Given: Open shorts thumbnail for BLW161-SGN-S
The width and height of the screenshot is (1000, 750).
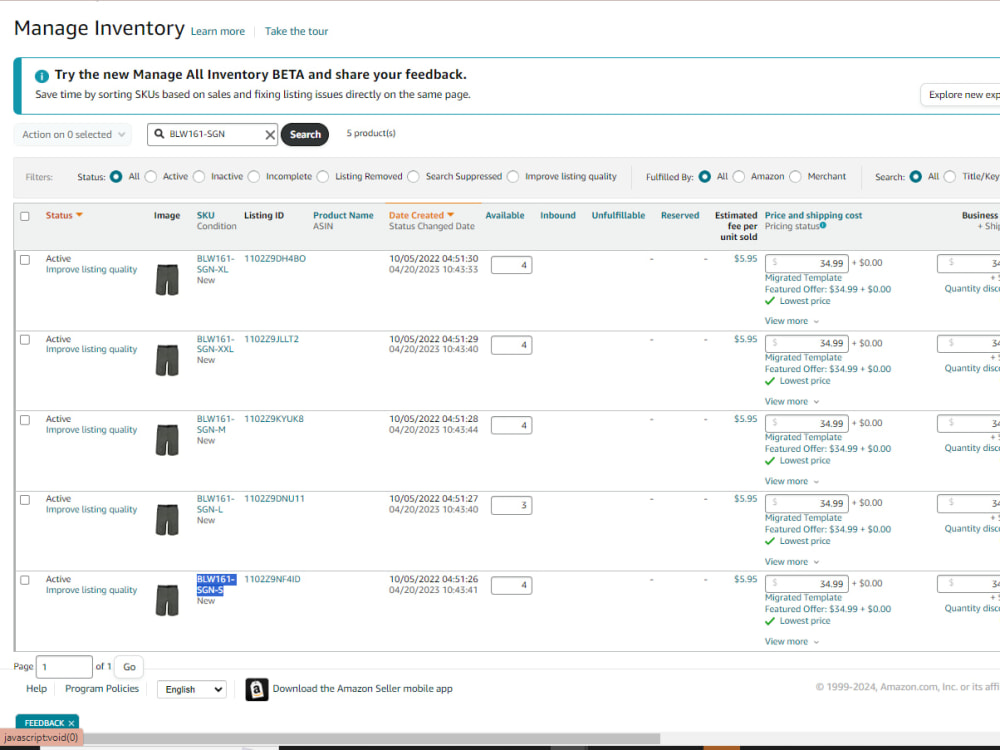Looking at the screenshot, I should coord(167,599).
